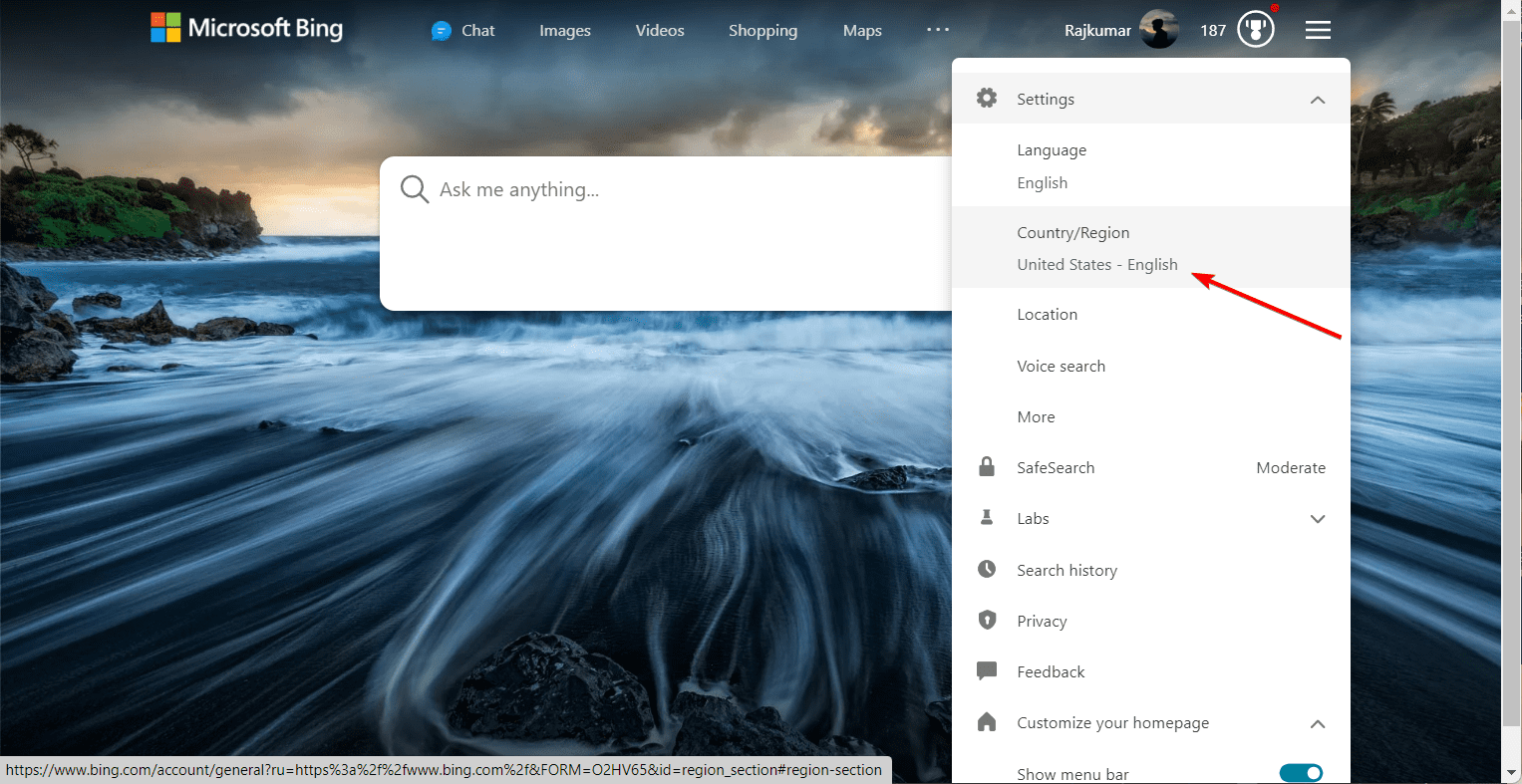Click the Search history clock icon
Viewport: 1522px width, 784px height.
pos(987,569)
